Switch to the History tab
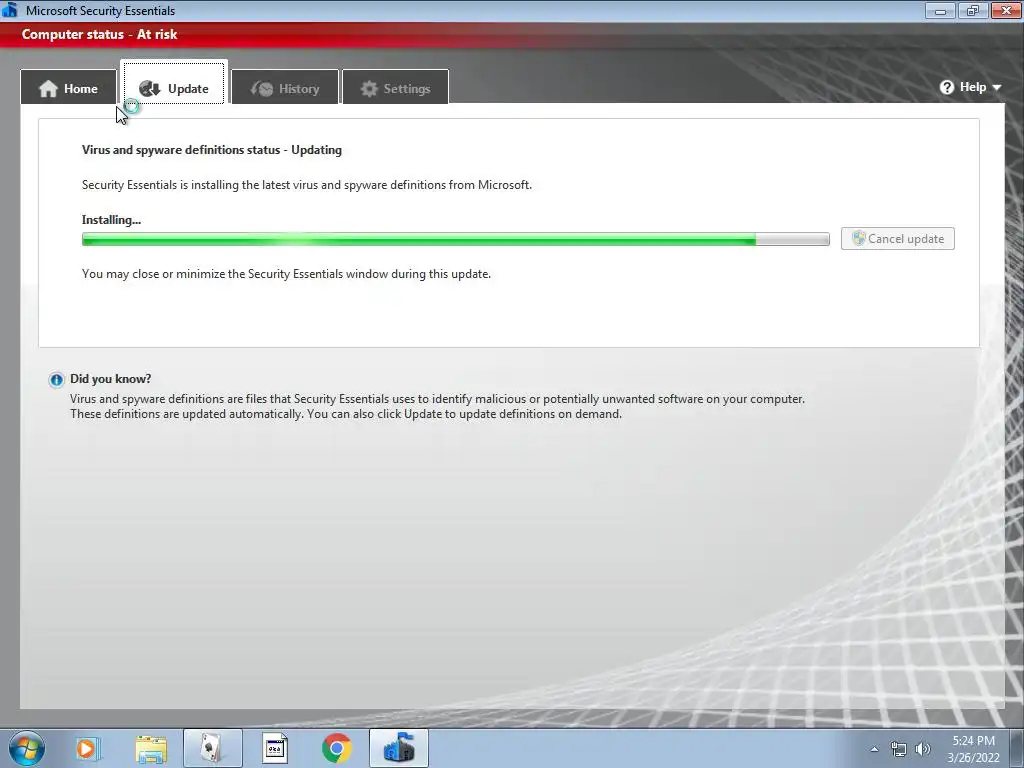The height and width of the screenshot is (768, 1024). coord(285,88)
